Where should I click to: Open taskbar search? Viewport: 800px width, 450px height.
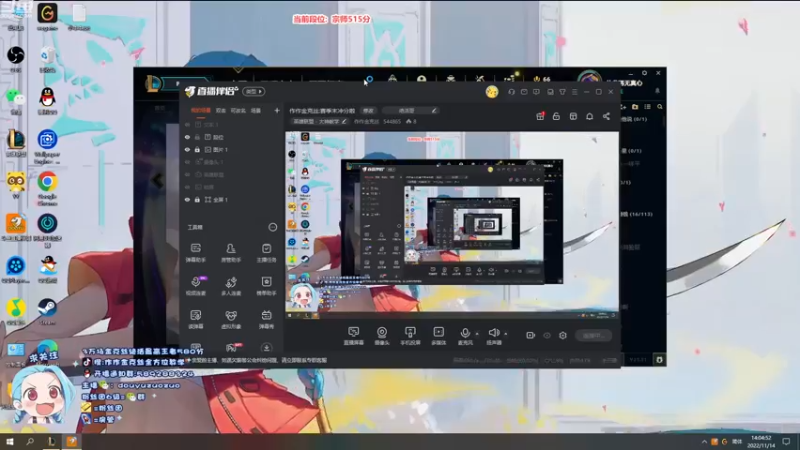click(x=30, y=441)
